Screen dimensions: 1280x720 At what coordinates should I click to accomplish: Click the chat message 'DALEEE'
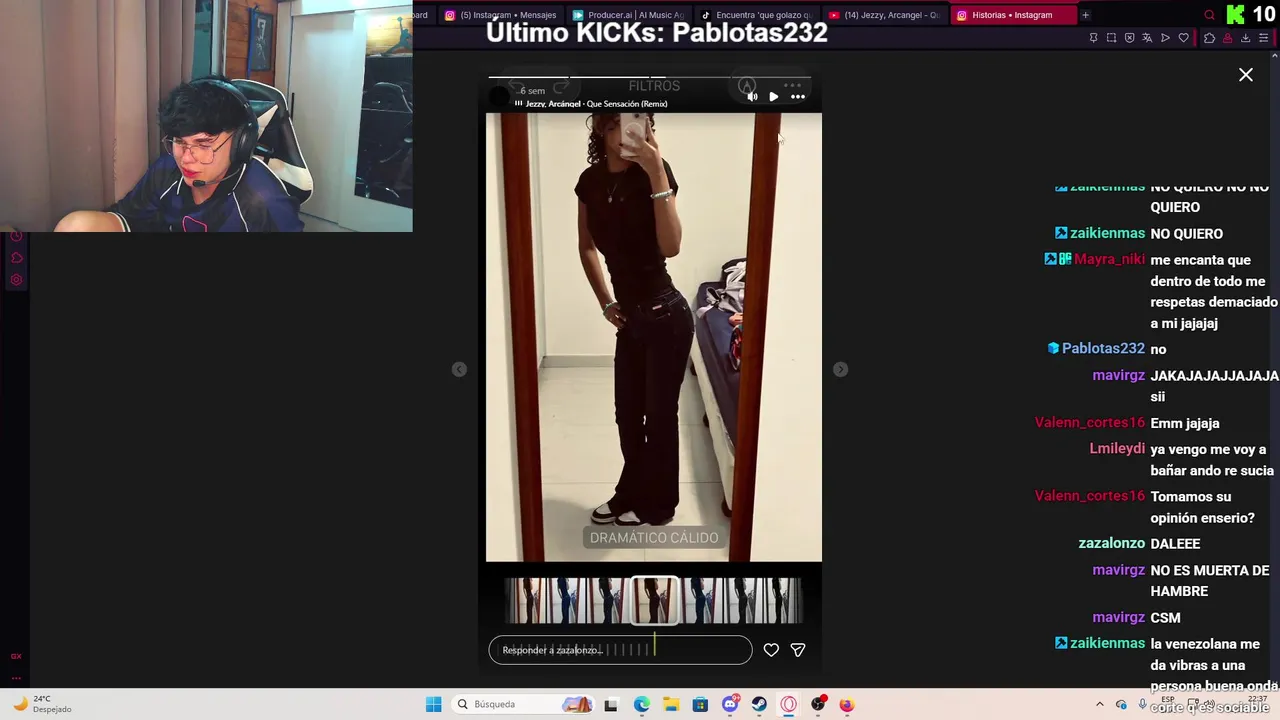pyautogui.click(x=1175, y=543)
